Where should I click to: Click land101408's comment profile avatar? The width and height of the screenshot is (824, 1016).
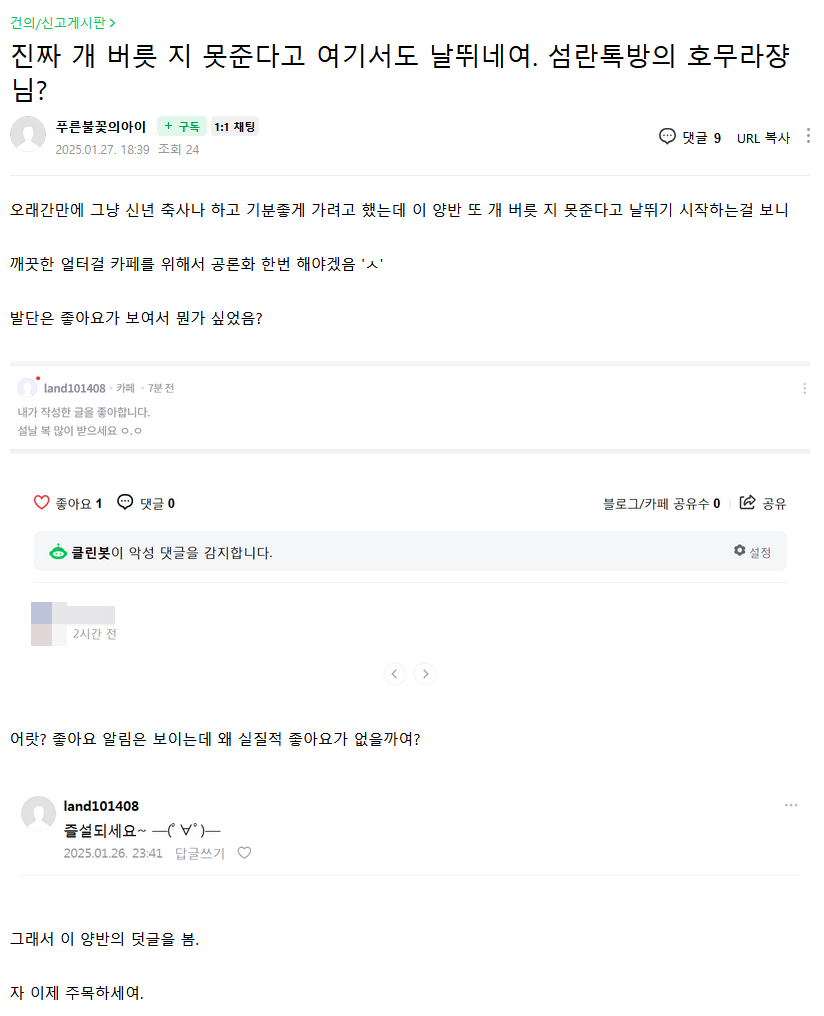38,814
